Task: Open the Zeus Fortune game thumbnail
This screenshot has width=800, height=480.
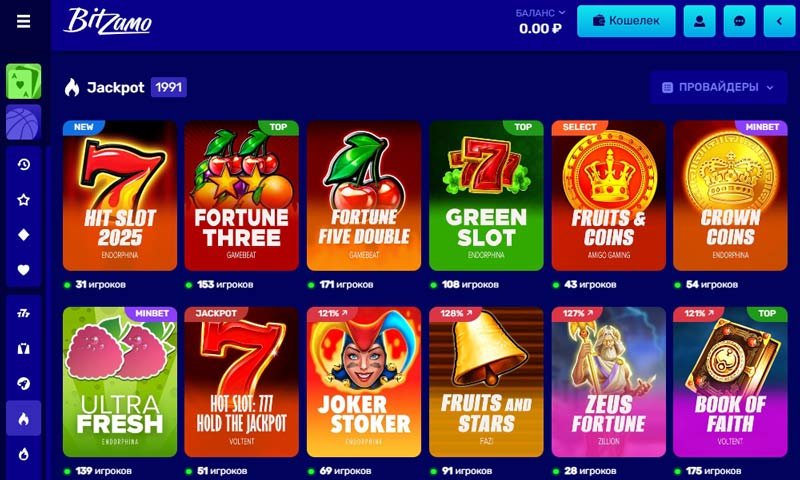Action: point(608,382)
